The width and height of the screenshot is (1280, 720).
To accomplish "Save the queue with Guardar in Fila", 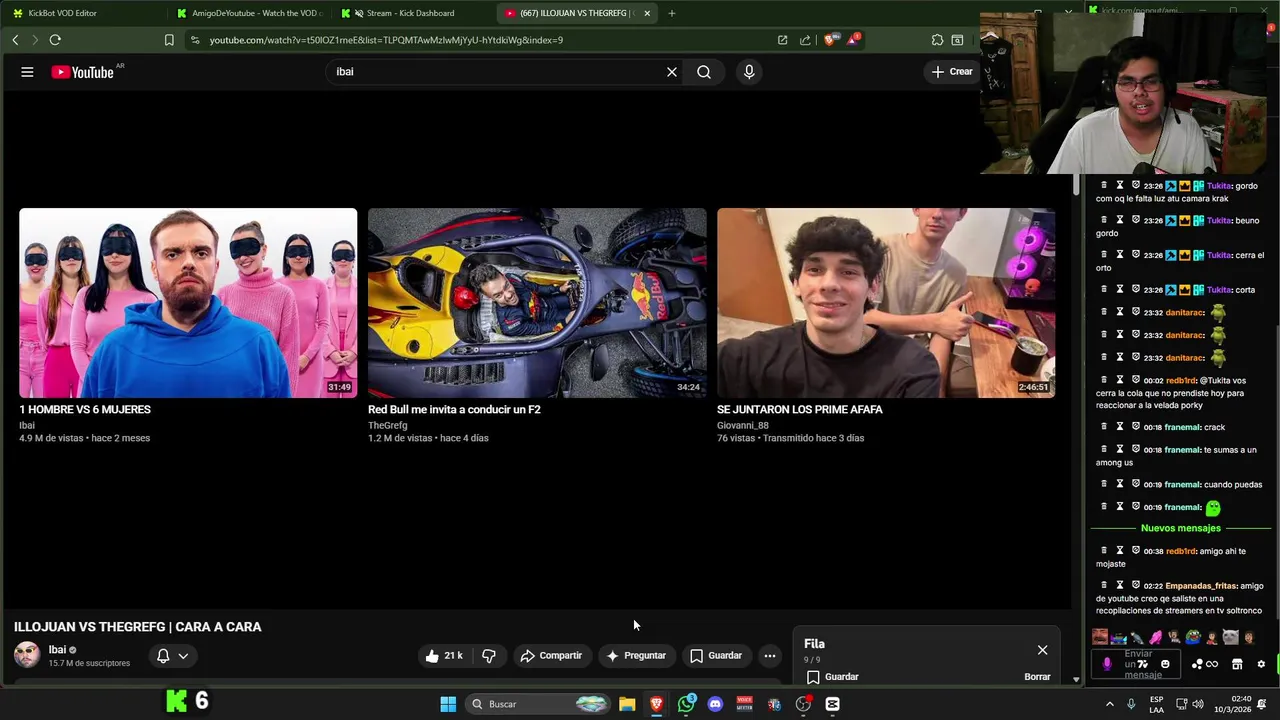I will tap(832, 677).
